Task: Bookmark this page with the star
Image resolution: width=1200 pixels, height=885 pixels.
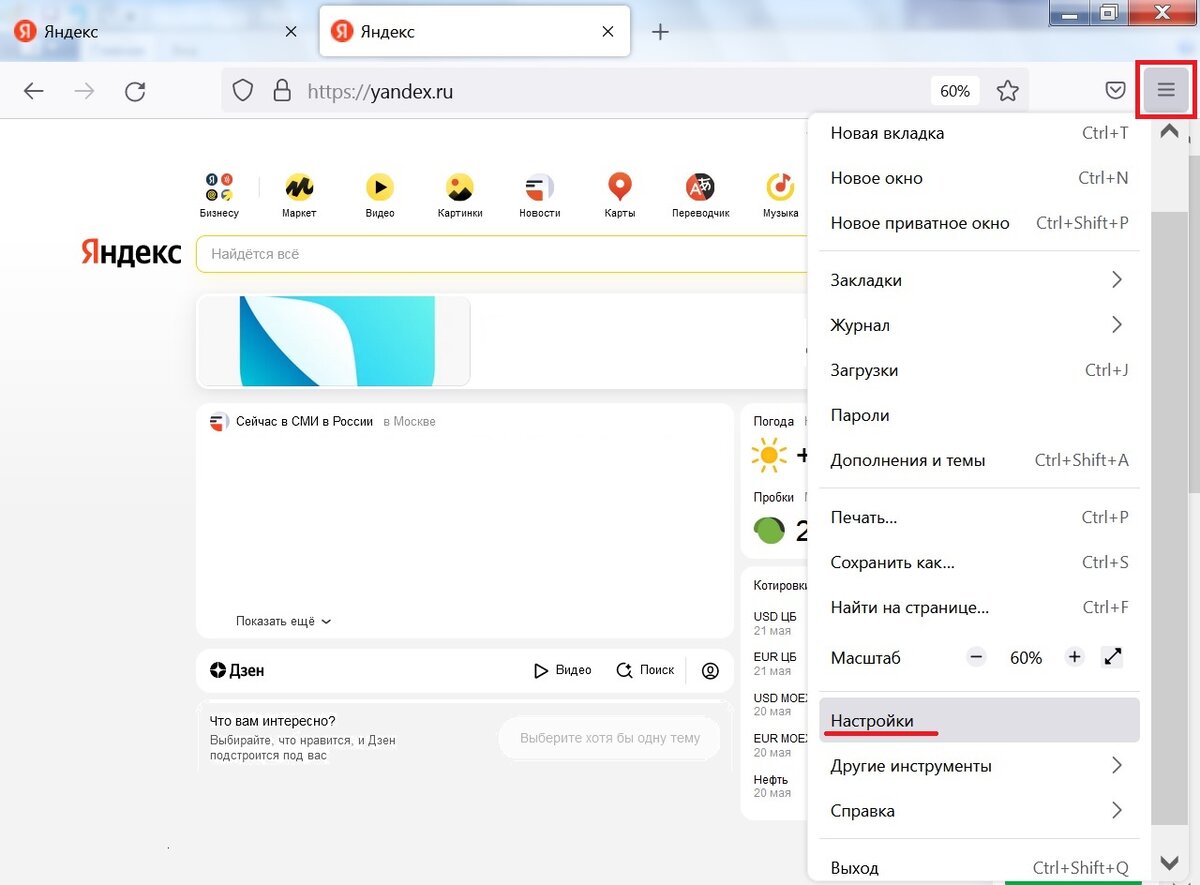Action: 1007,91
